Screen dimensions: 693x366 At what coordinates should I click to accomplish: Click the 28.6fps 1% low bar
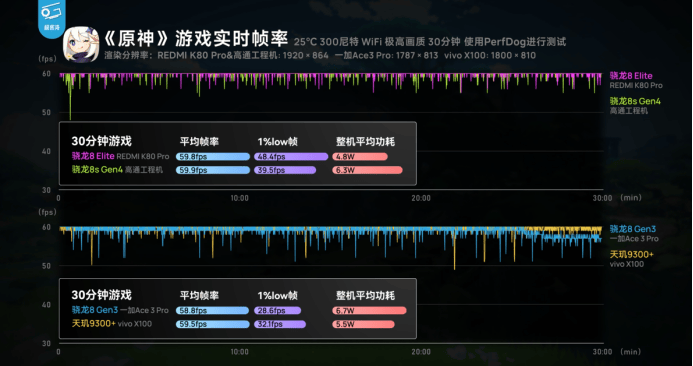click(x=278, y=310)
